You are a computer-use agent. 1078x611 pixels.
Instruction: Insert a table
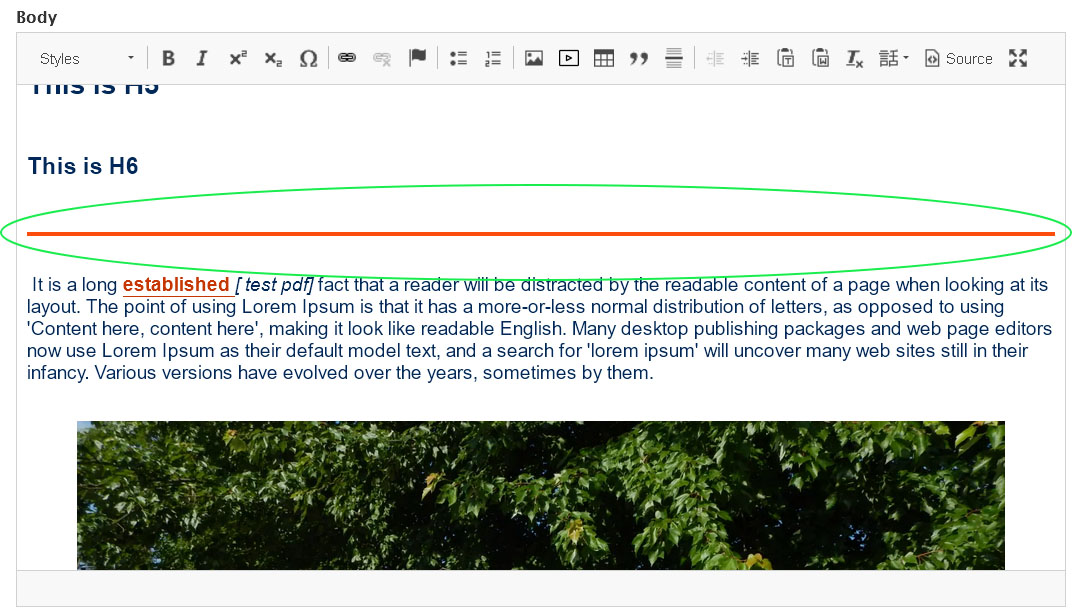[x=604, y=58]
